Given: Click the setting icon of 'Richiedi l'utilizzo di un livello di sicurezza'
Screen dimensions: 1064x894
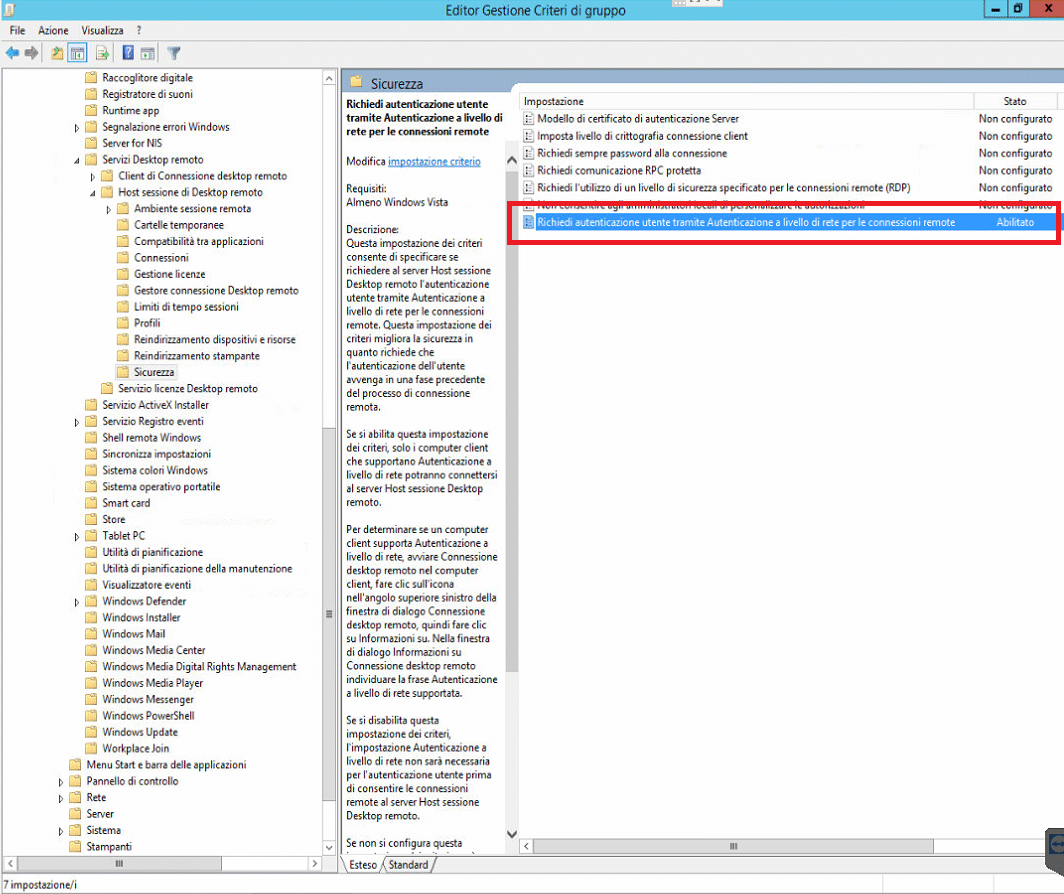Looking at the screenshot, I should [529, 188].
